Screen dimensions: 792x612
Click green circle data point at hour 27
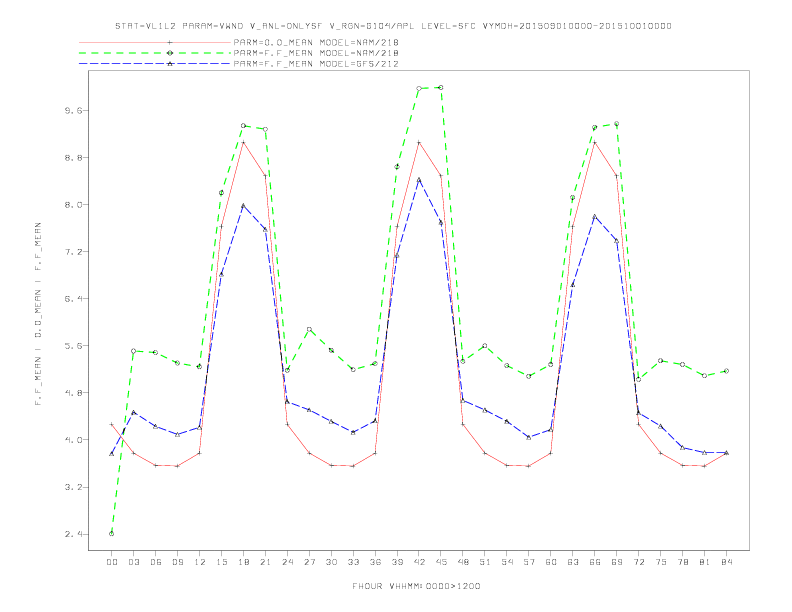(309, 329)
